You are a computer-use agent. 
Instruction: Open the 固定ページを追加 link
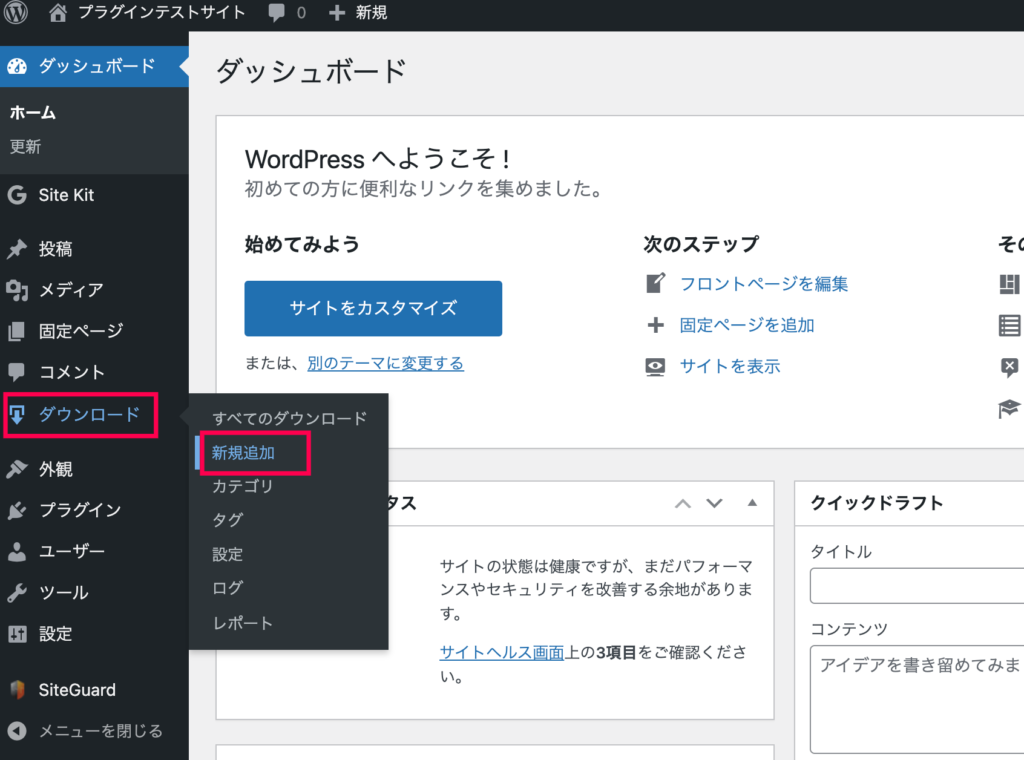(x=746, y=325)
